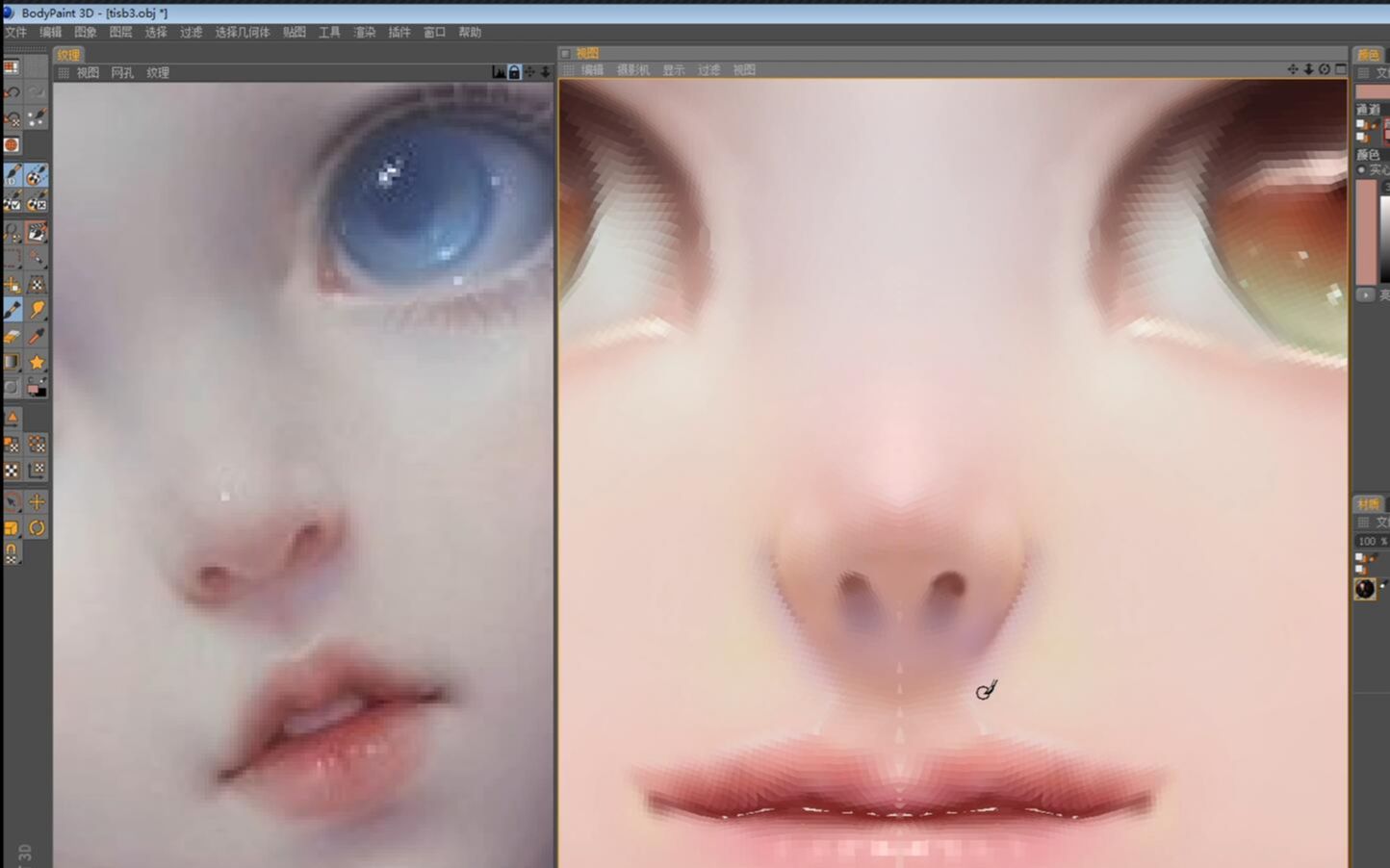Open the 选择几何体 menu
Viewport: 1390px width, 868px height.
click(x=243, y=33)
